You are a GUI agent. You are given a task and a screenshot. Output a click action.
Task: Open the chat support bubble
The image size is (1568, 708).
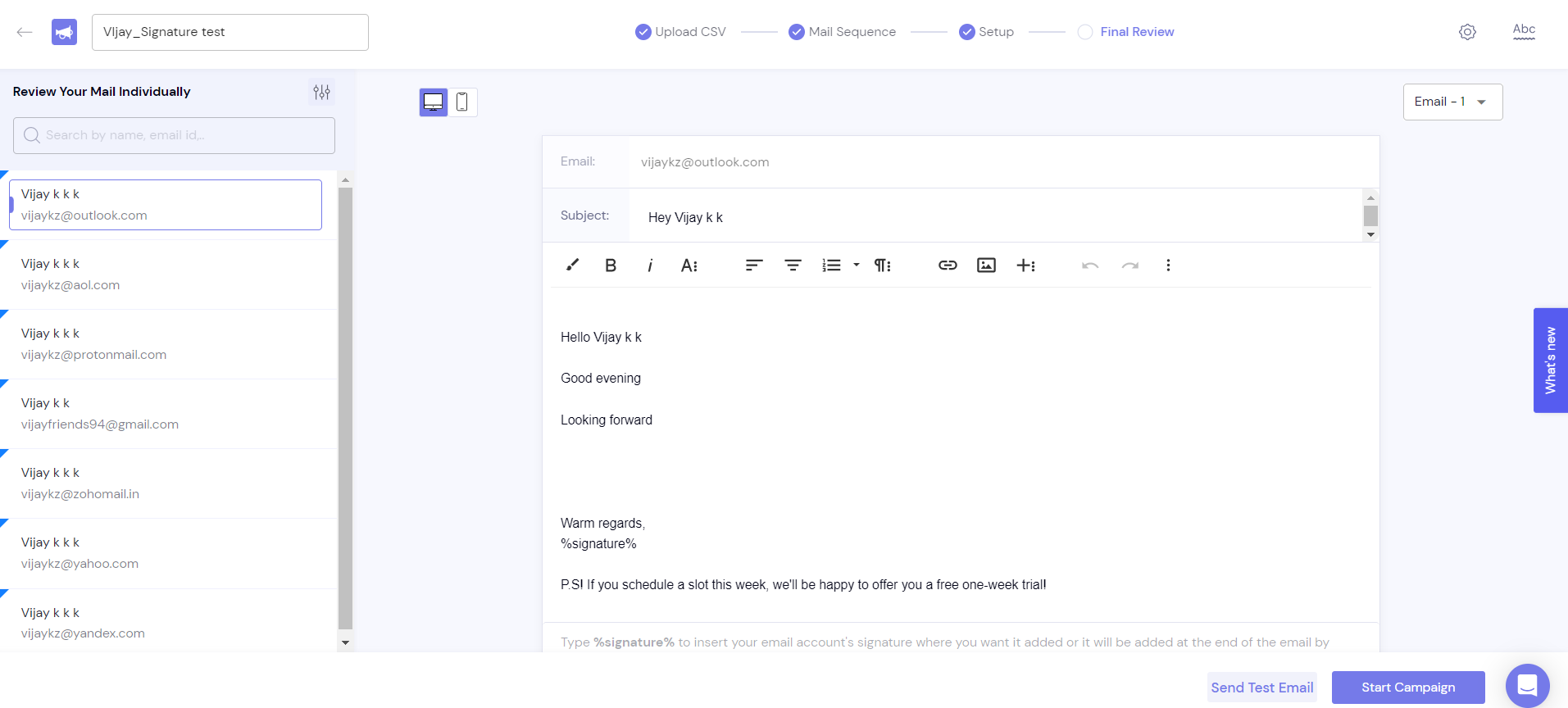[x=1527, y=685]
